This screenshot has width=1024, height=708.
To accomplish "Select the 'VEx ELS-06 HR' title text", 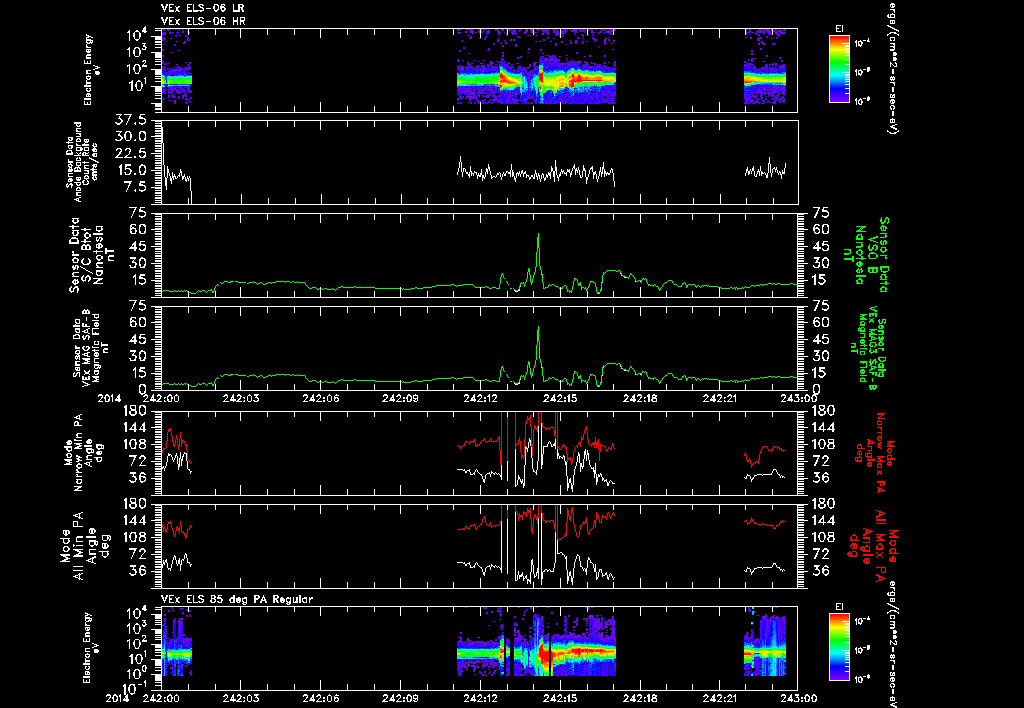I will pyautogui.click(x=203, y=22).
